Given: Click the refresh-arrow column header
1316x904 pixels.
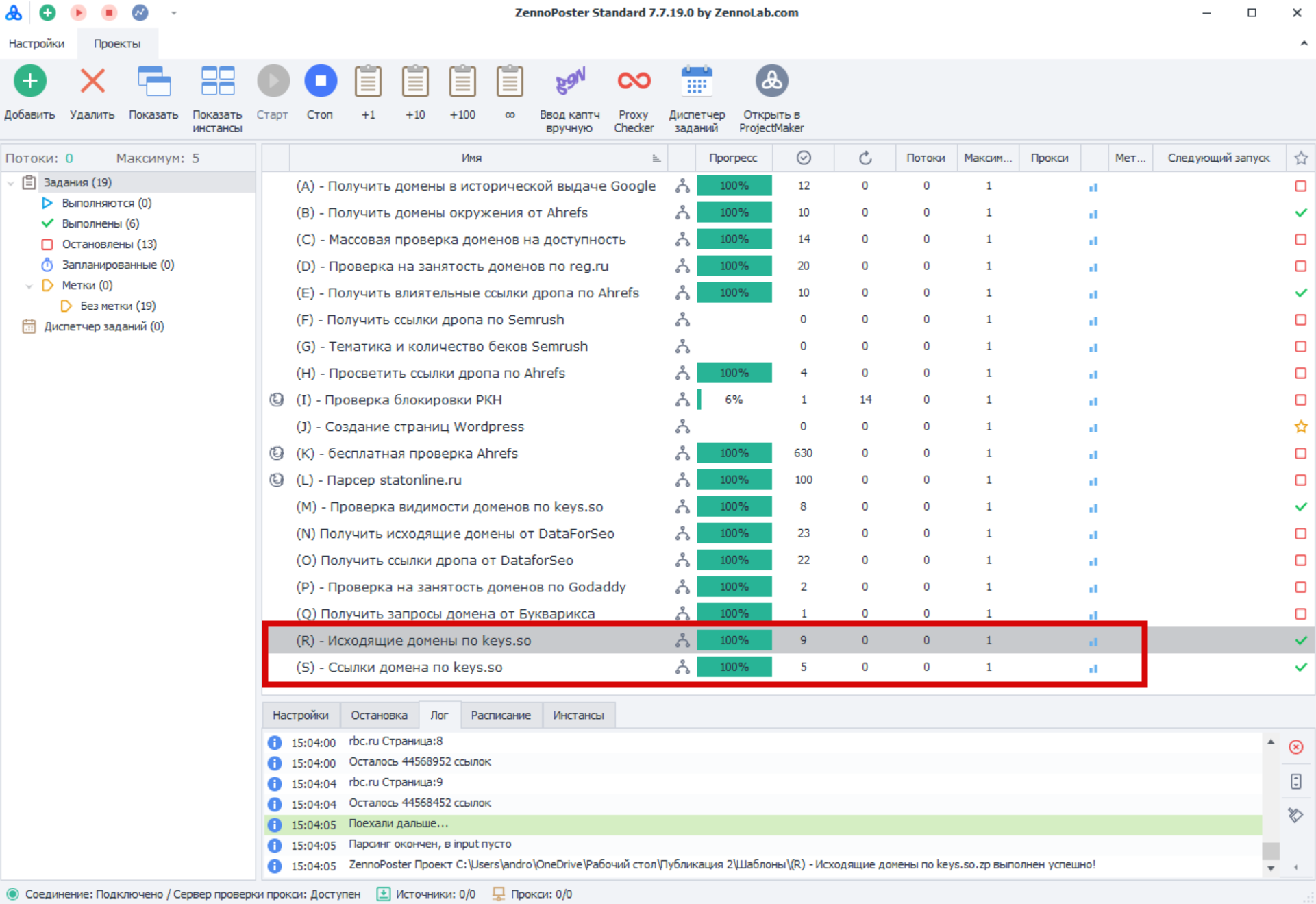Looking at the screenshot, I should pos(865,158).
